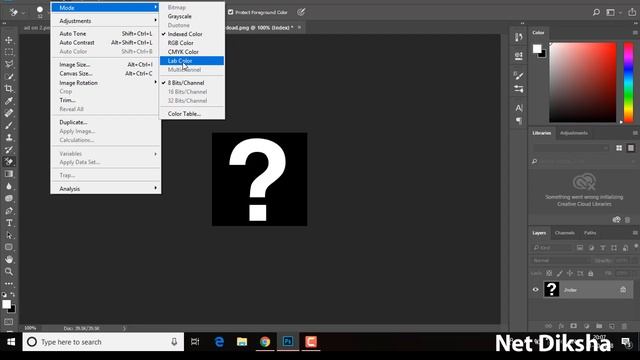Pick a color in the Color panel field
The height and width of the screenshot is (360, 640).
pyautogui.click(x=582, y=82)
